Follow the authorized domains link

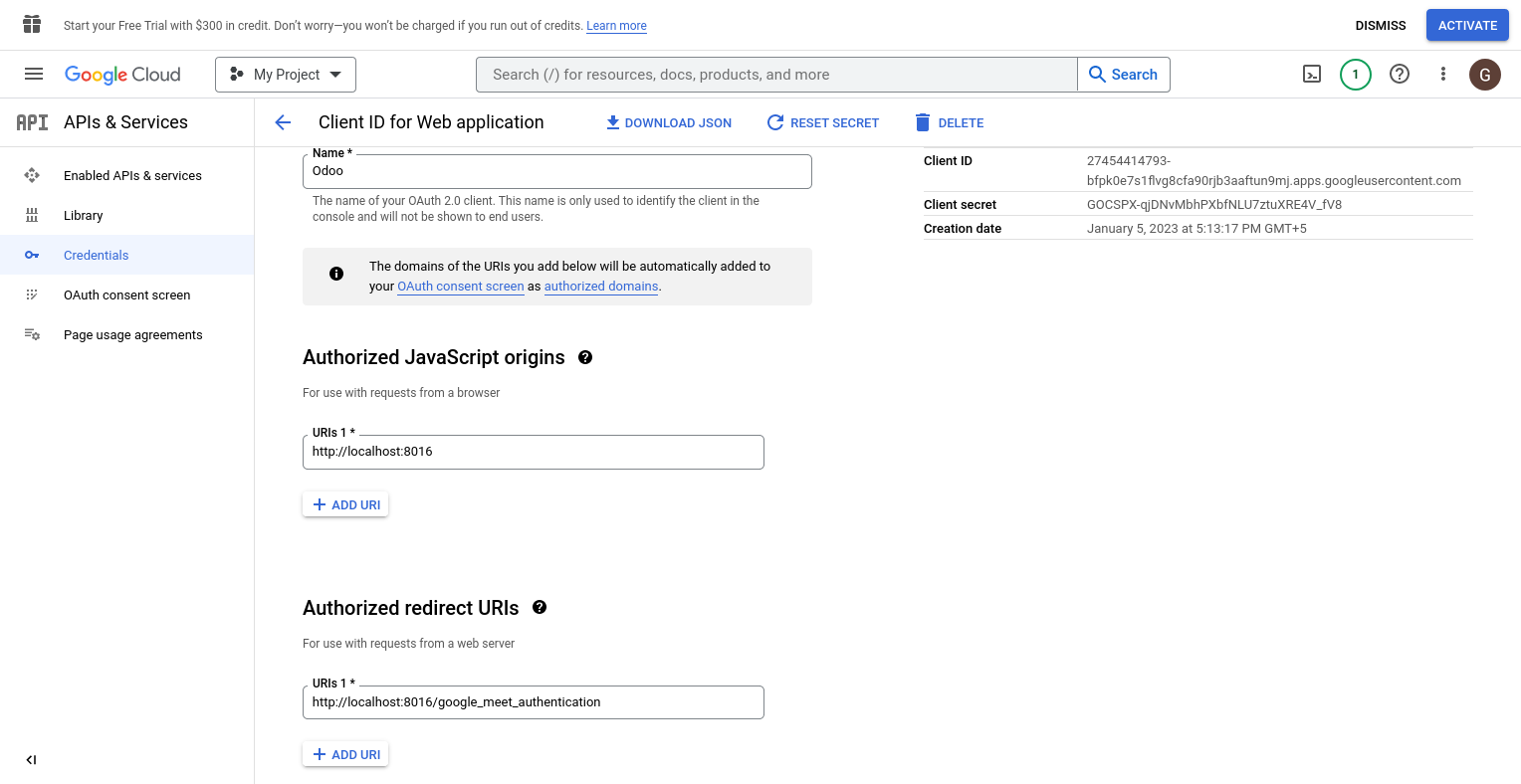coord(601,287)
